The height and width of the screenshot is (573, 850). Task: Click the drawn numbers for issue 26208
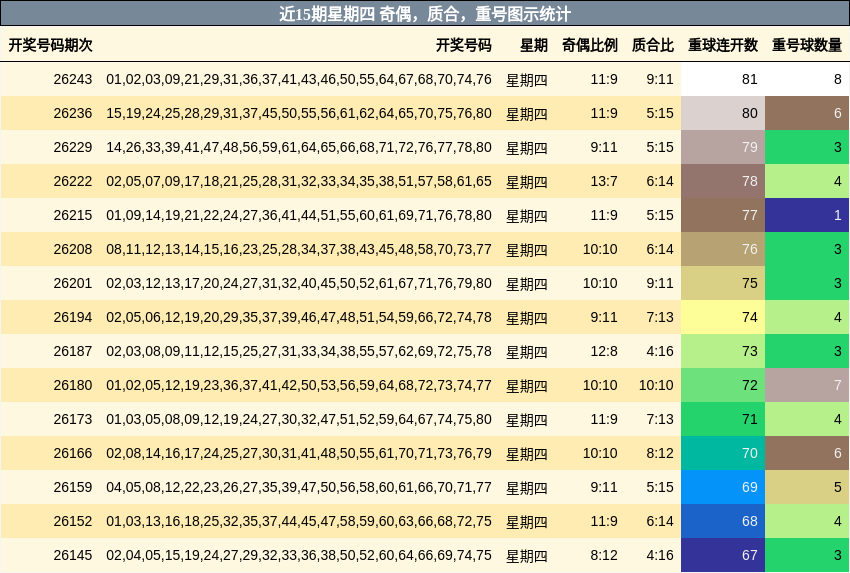point(299,249)
